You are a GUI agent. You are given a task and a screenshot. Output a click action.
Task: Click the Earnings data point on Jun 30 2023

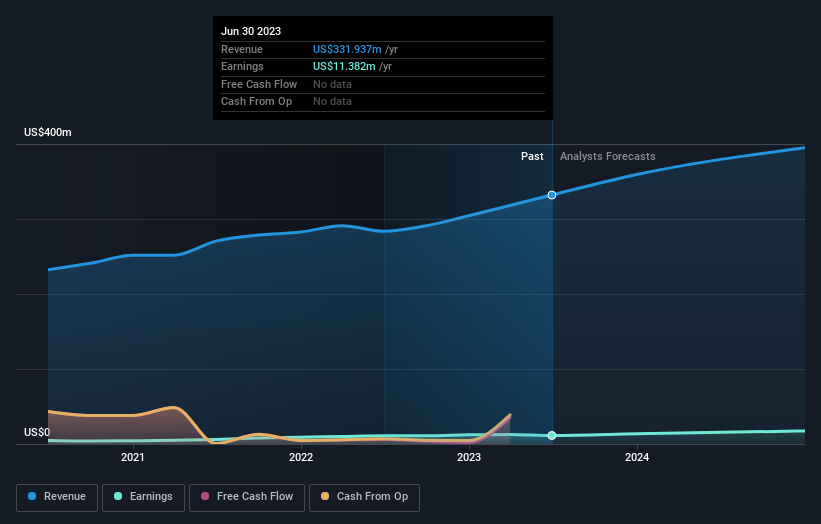(552, 436)
